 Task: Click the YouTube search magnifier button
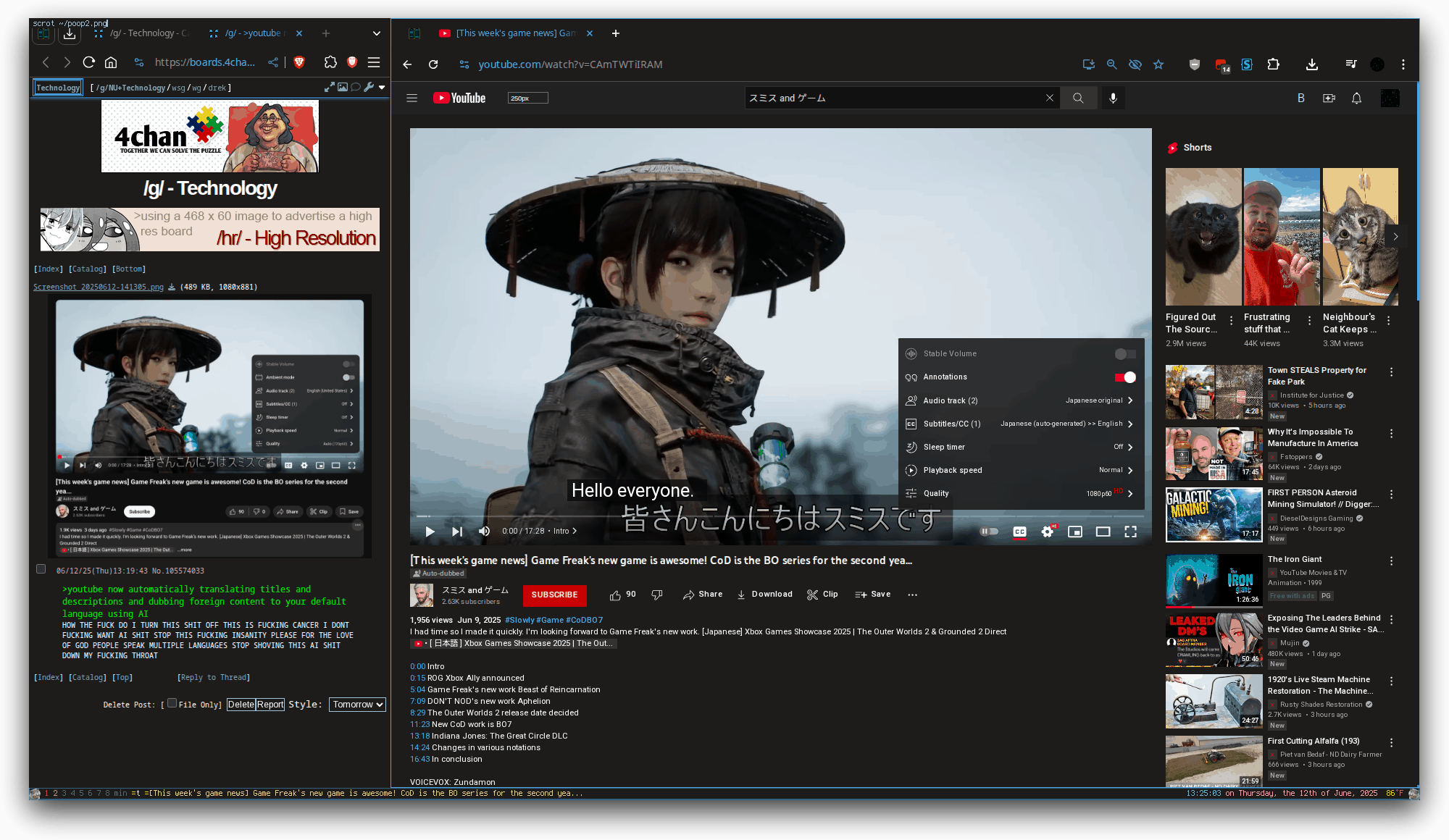[1078, 98]
